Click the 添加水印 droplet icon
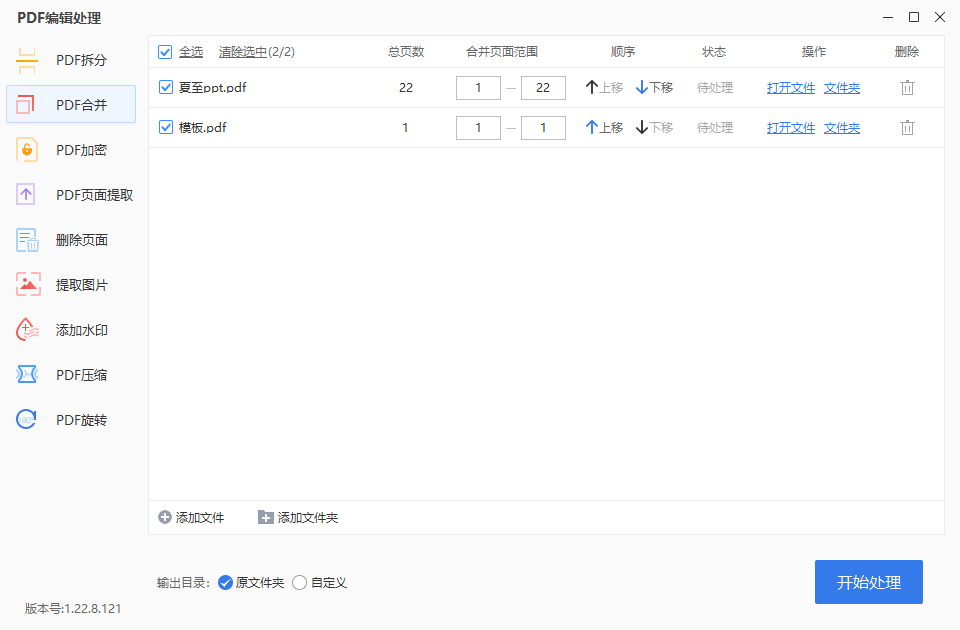 point(28,329)
